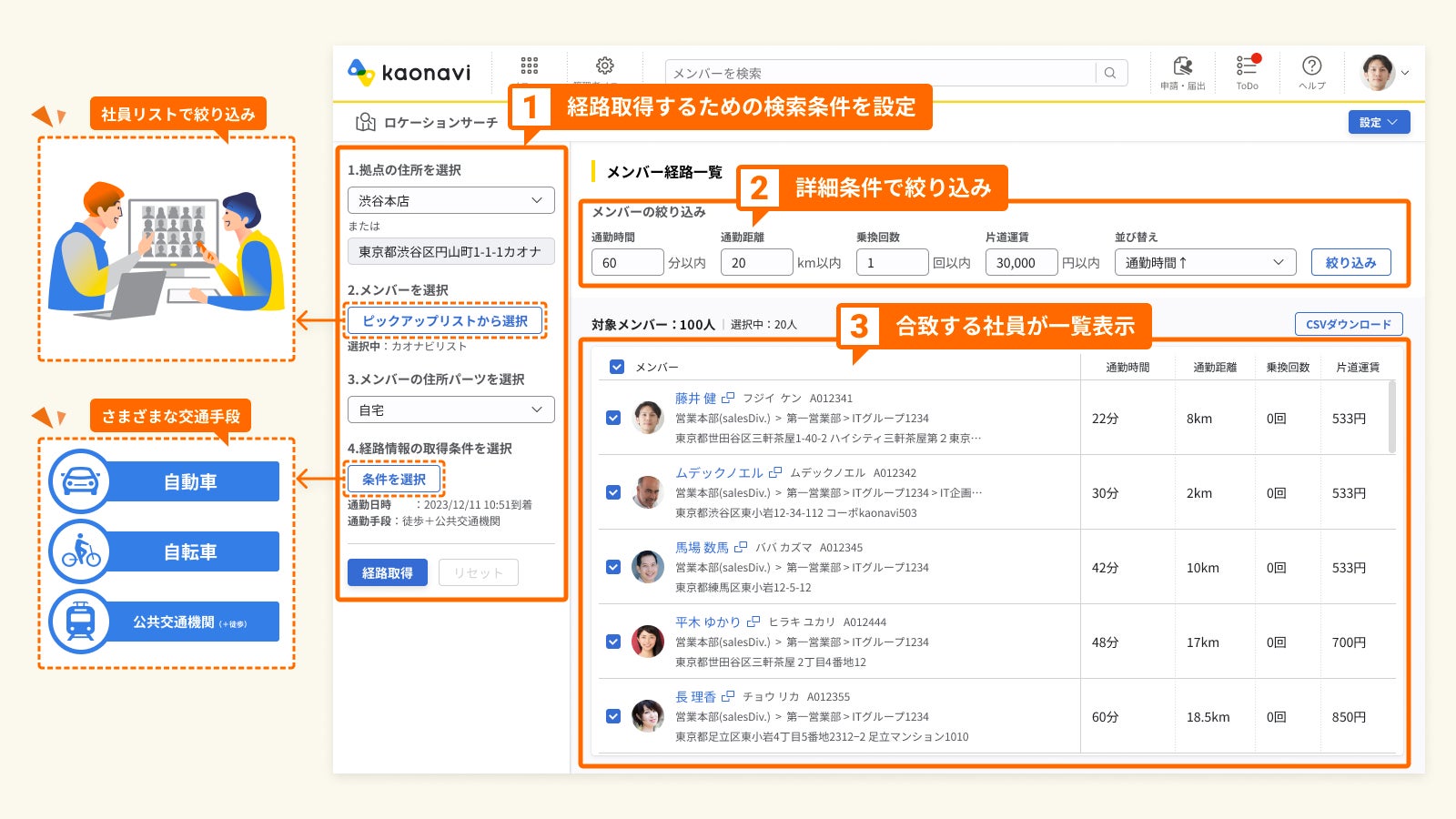Click the 通勤時間 minutes input field

click(x=627, y=262)
